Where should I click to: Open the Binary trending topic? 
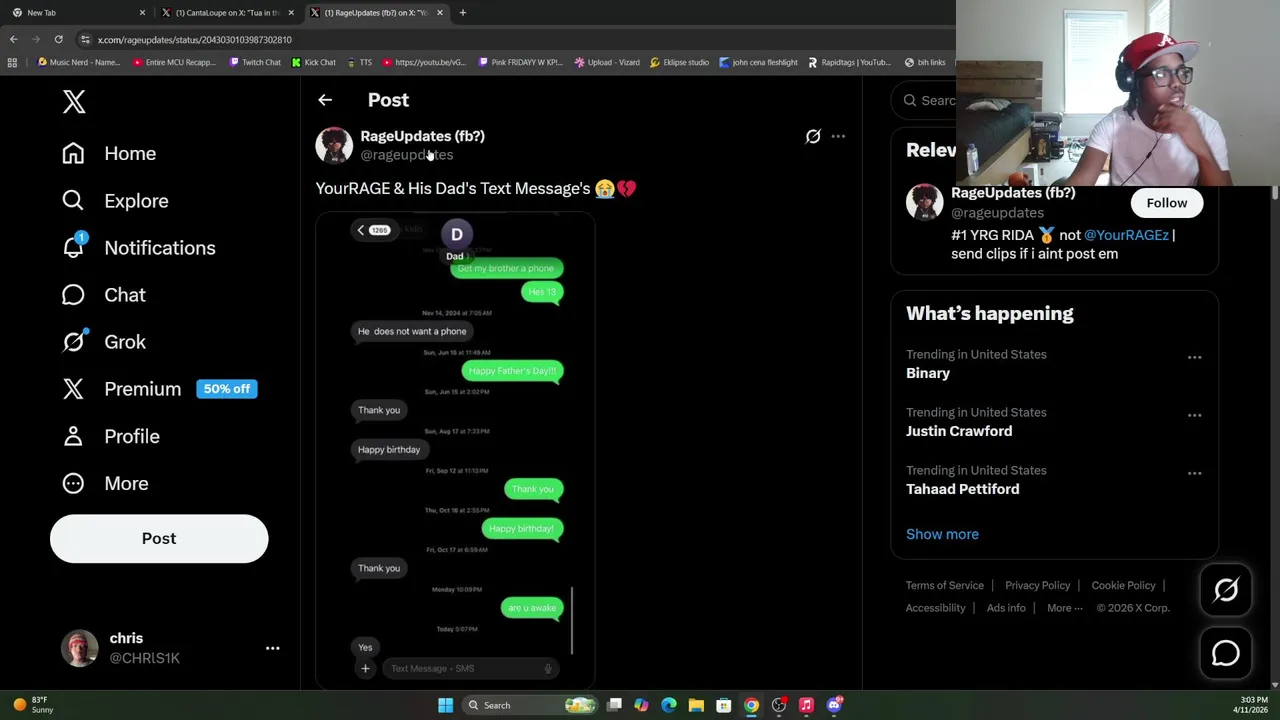point(928,373)
